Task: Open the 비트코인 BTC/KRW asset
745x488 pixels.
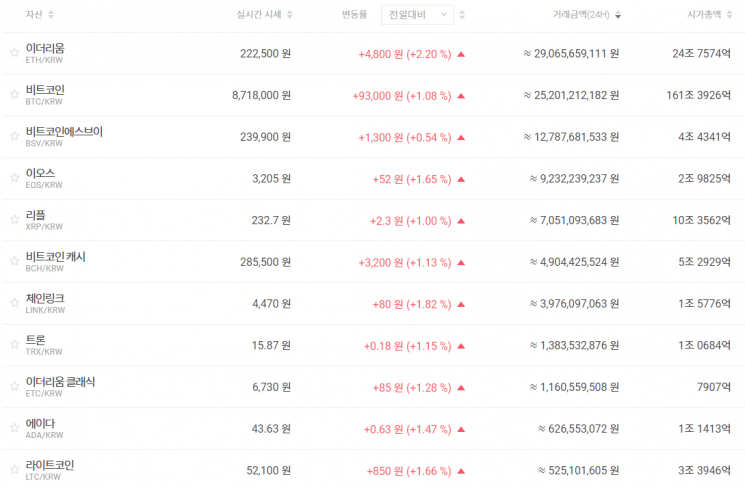Action: 45,90
